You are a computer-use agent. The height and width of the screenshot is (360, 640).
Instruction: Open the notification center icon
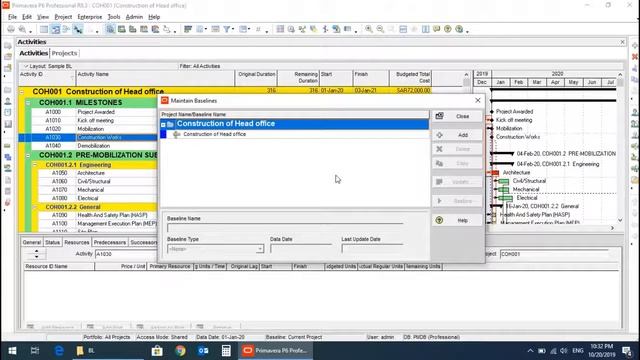[x=627, y=350]
